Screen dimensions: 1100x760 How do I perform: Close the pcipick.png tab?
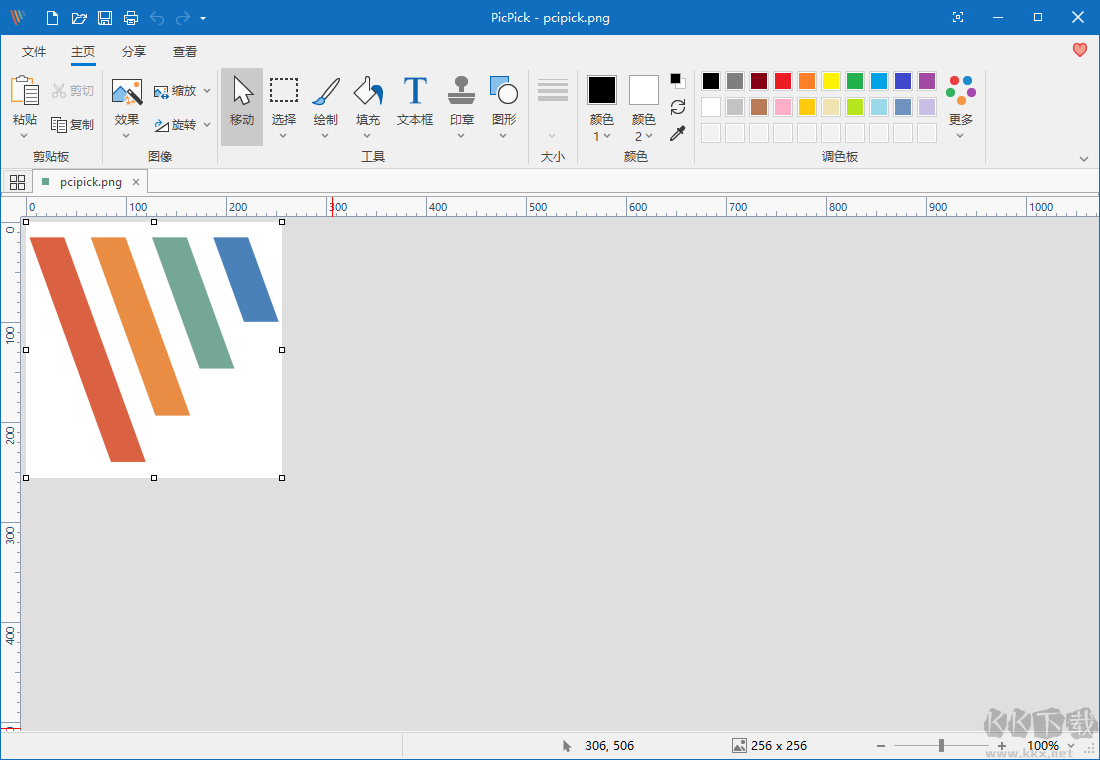tap(136, 182)
